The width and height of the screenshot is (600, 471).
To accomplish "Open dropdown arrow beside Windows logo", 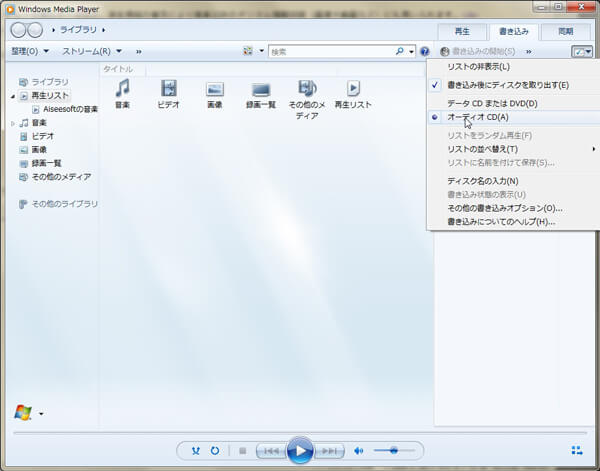I will pos(41,414).
